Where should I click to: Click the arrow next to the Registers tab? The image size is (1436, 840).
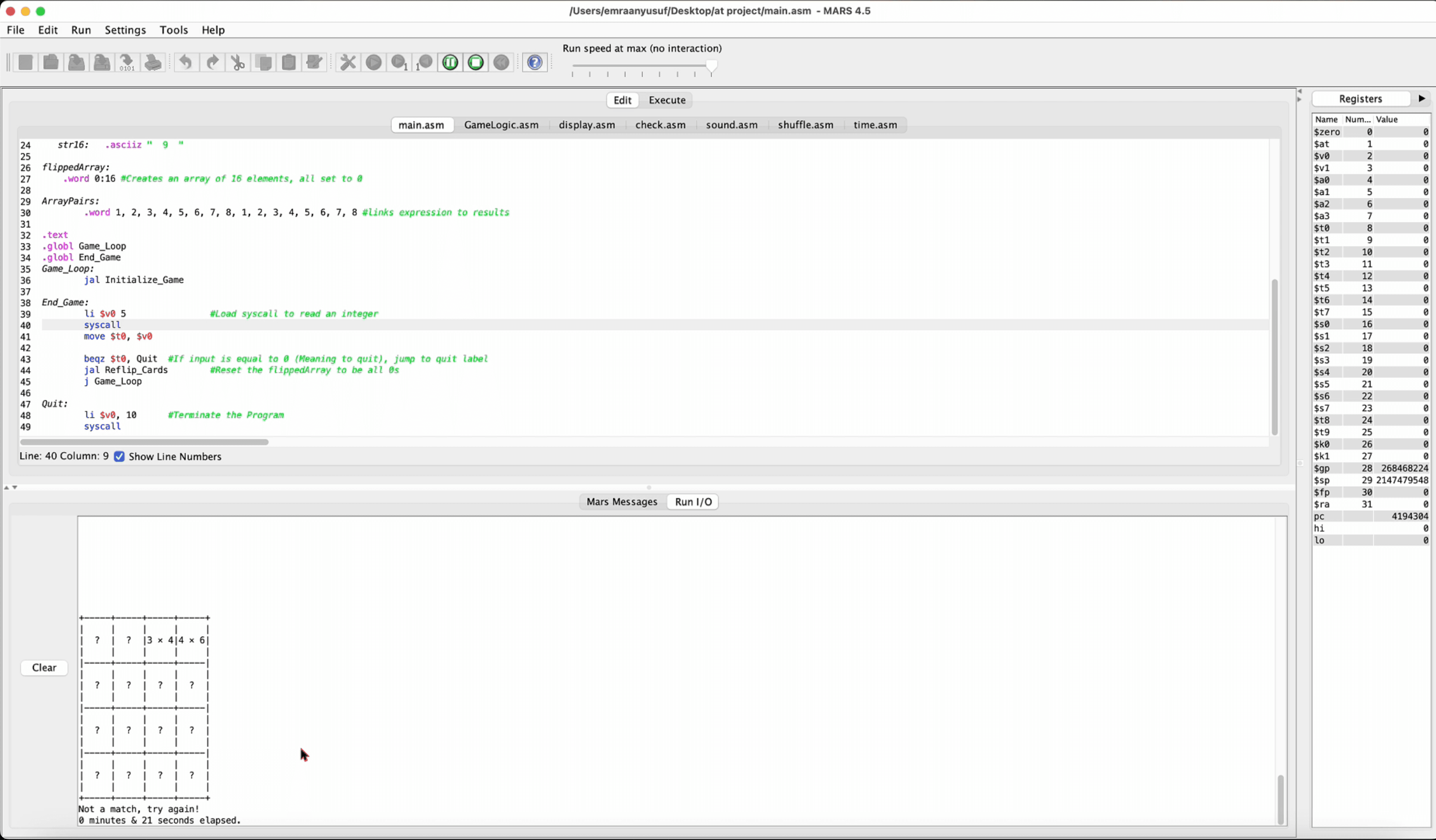click(x=1422, y=99)
